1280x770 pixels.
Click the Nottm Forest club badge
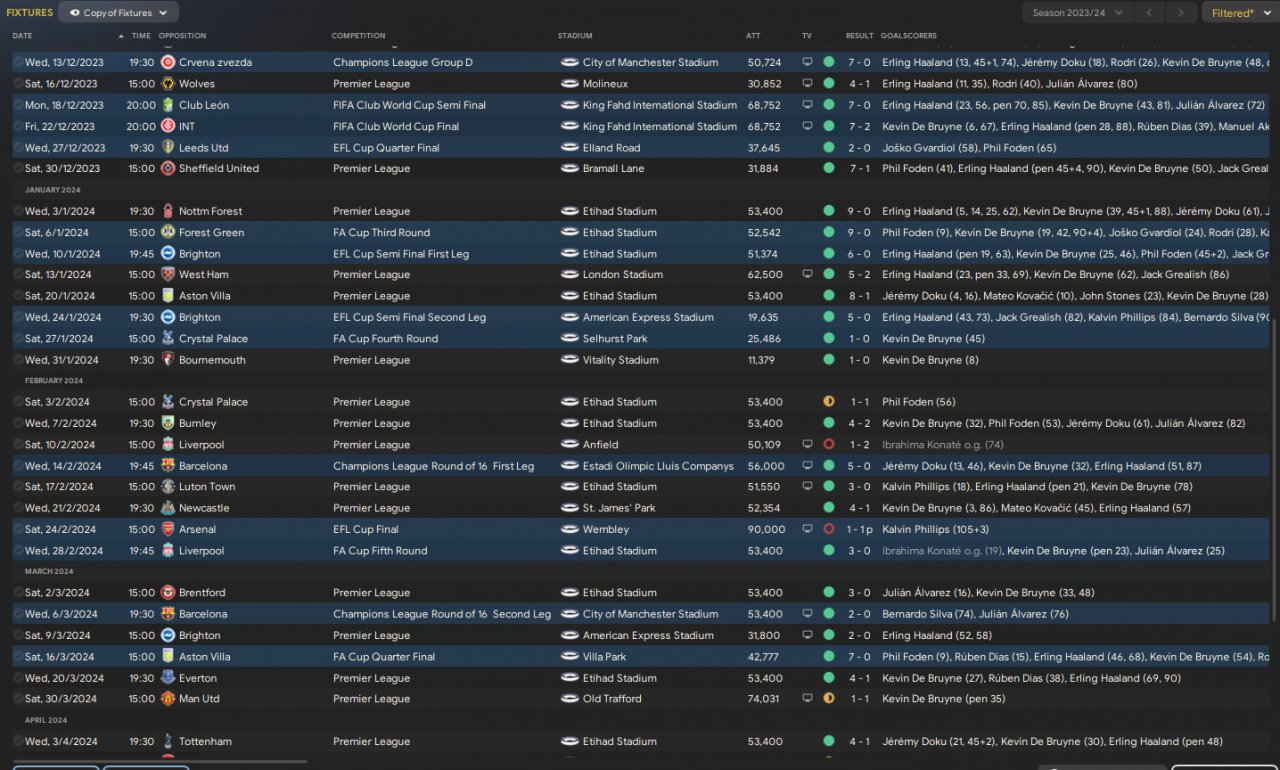[168, 211]
